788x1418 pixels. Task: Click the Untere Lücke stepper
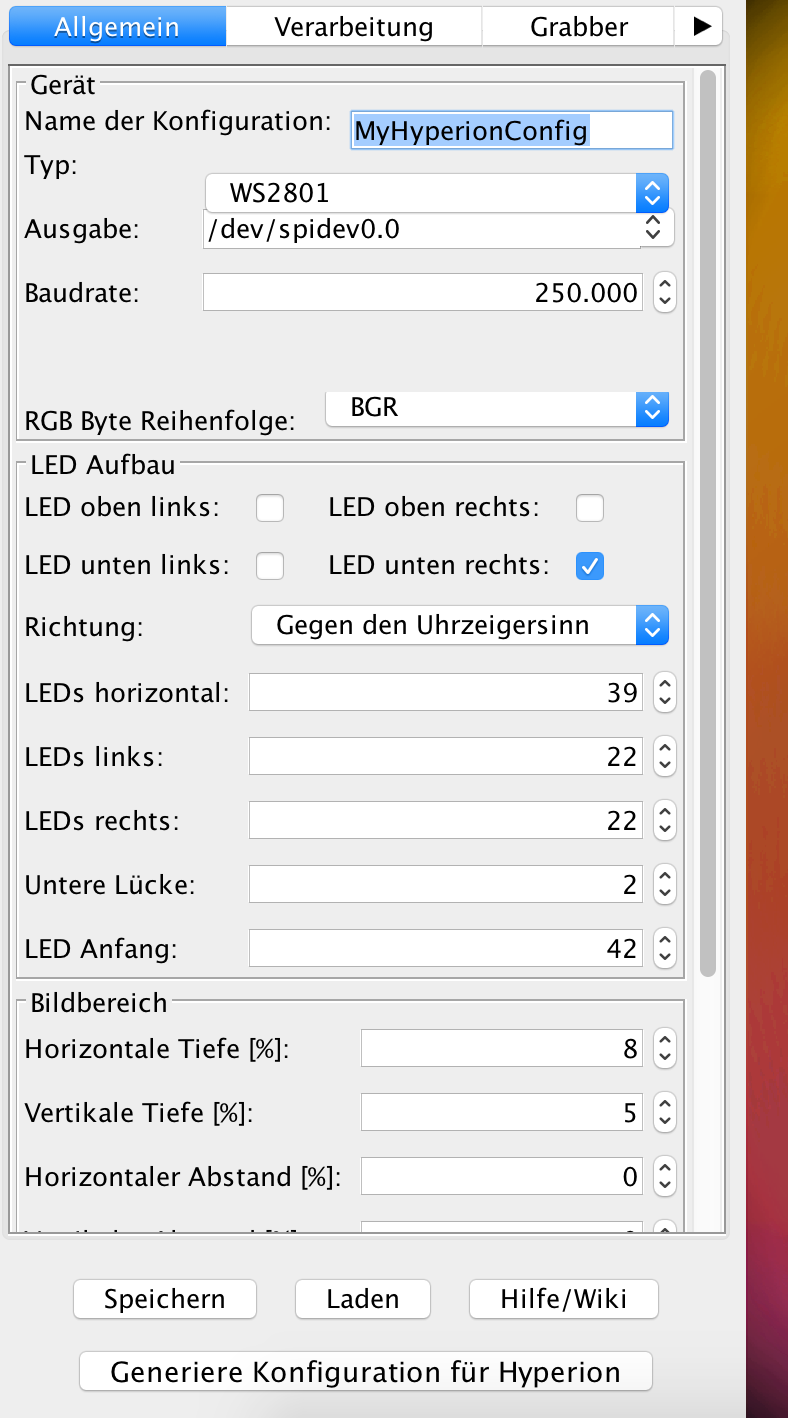664,884
